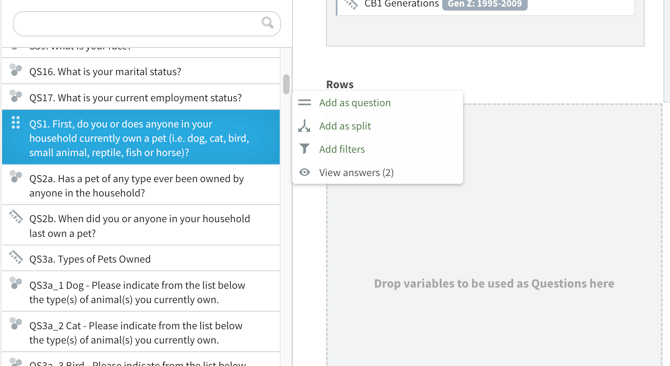Focus the variable search input field

pyautogui.click(x=147, y=23)
